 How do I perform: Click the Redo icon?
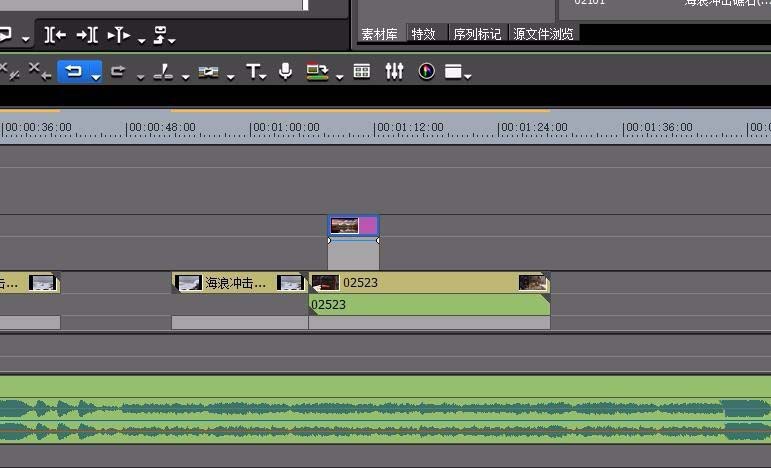click(118, 71)
